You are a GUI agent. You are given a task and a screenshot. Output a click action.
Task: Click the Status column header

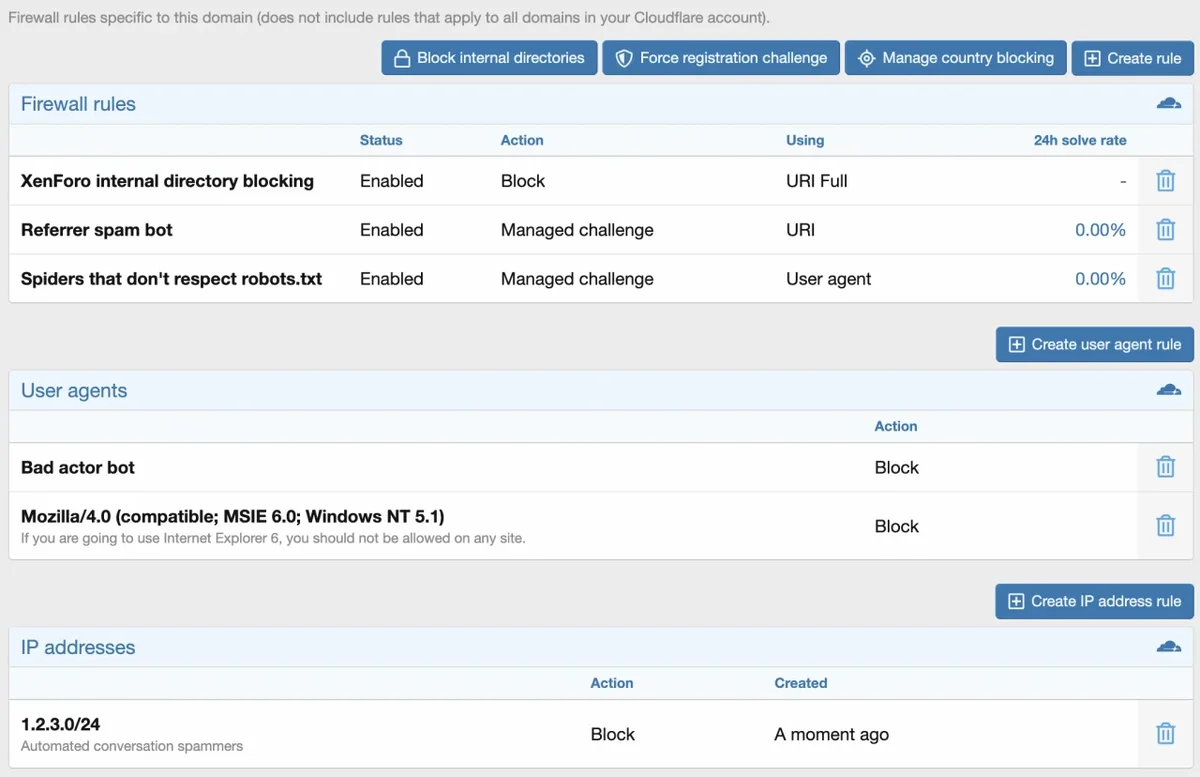pos(381,140)
